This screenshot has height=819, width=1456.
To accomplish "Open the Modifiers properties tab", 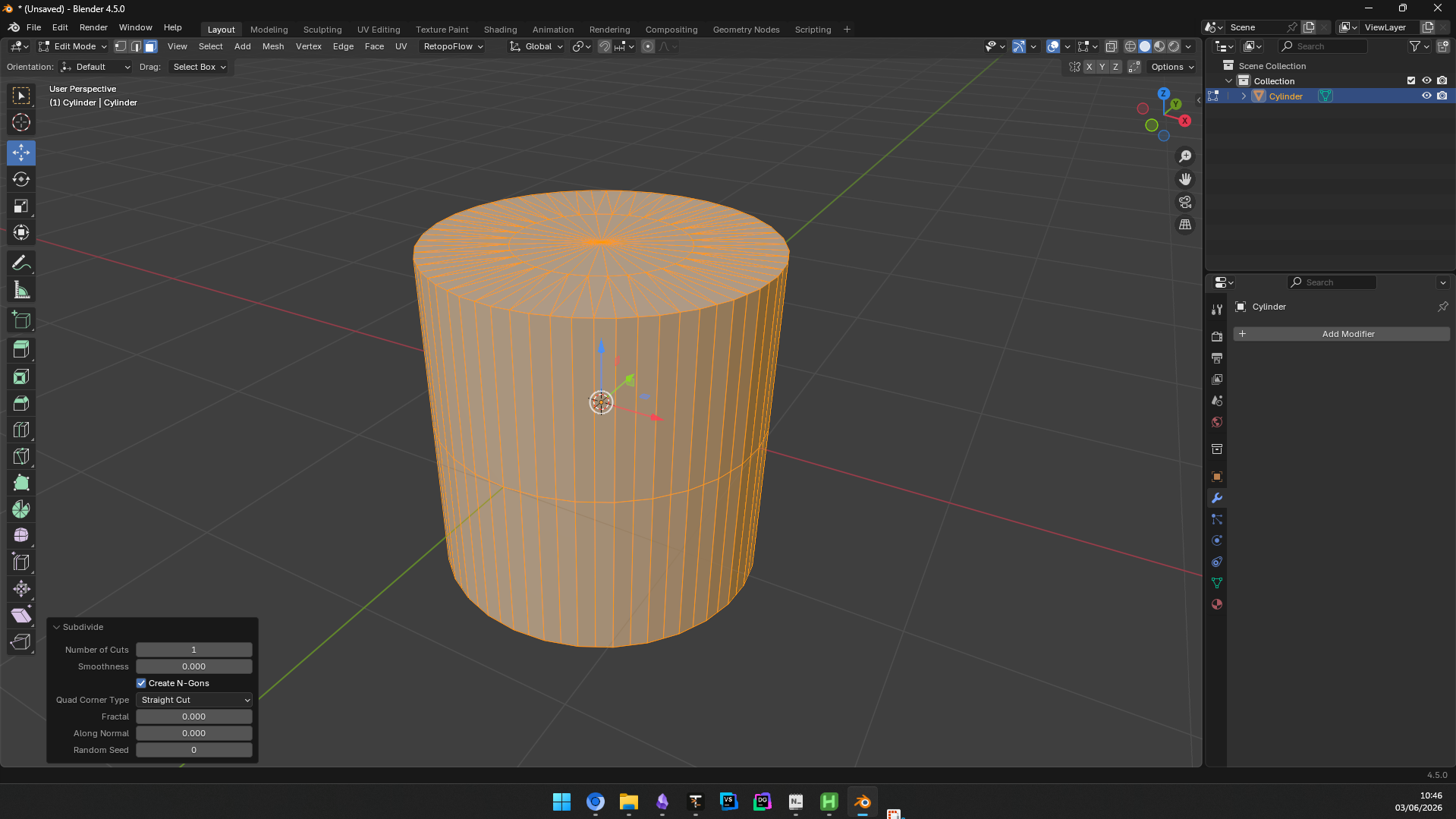I will pos(1217,498).
